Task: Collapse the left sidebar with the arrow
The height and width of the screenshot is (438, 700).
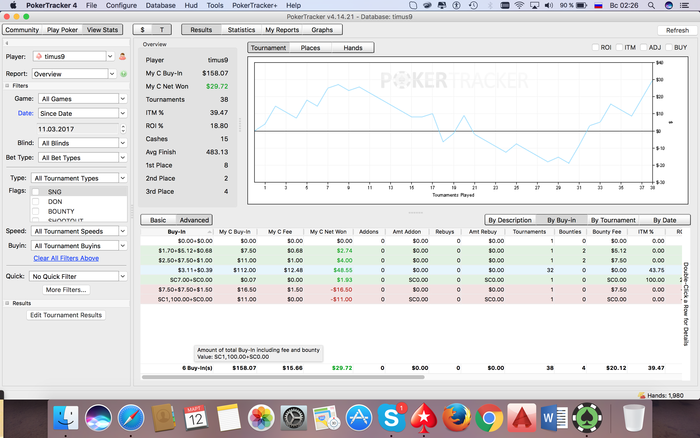Action: 7,43
